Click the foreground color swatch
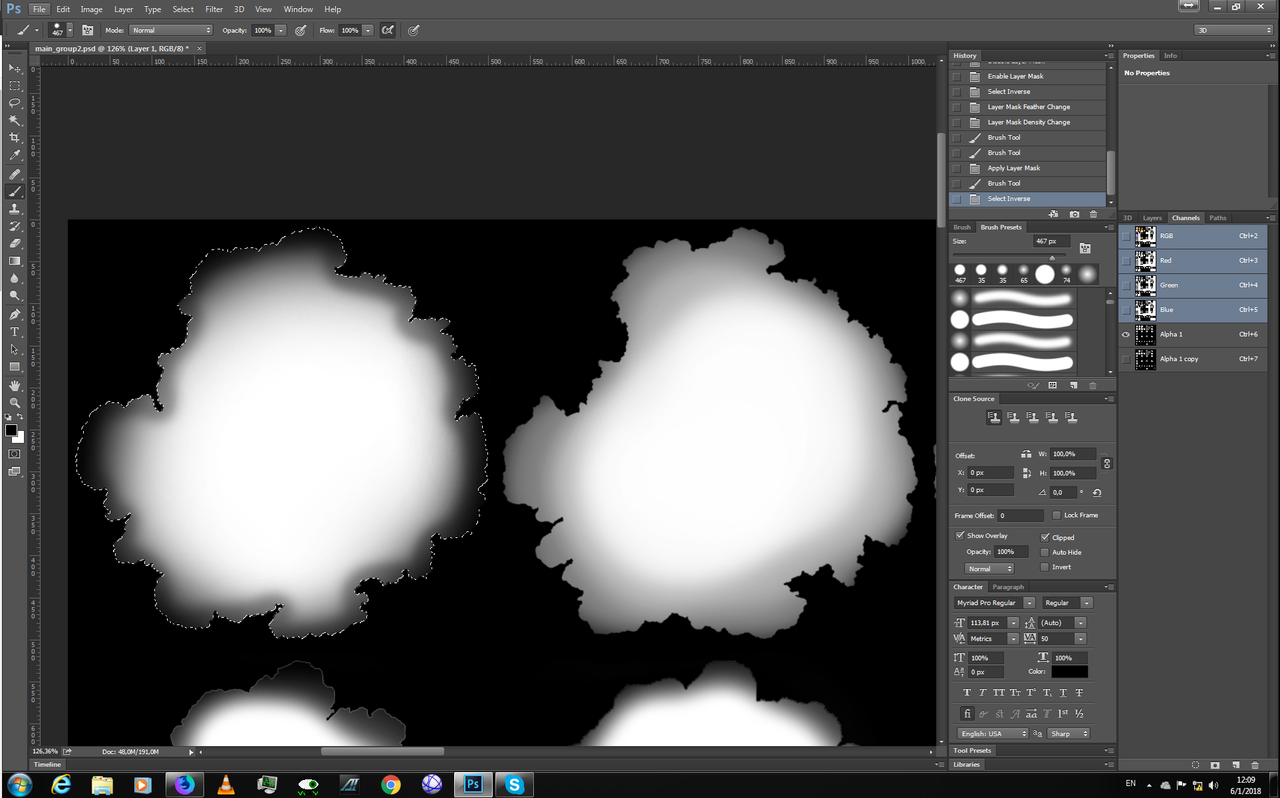The width and height of the screenshot is (1280, 798). point(11,431)
